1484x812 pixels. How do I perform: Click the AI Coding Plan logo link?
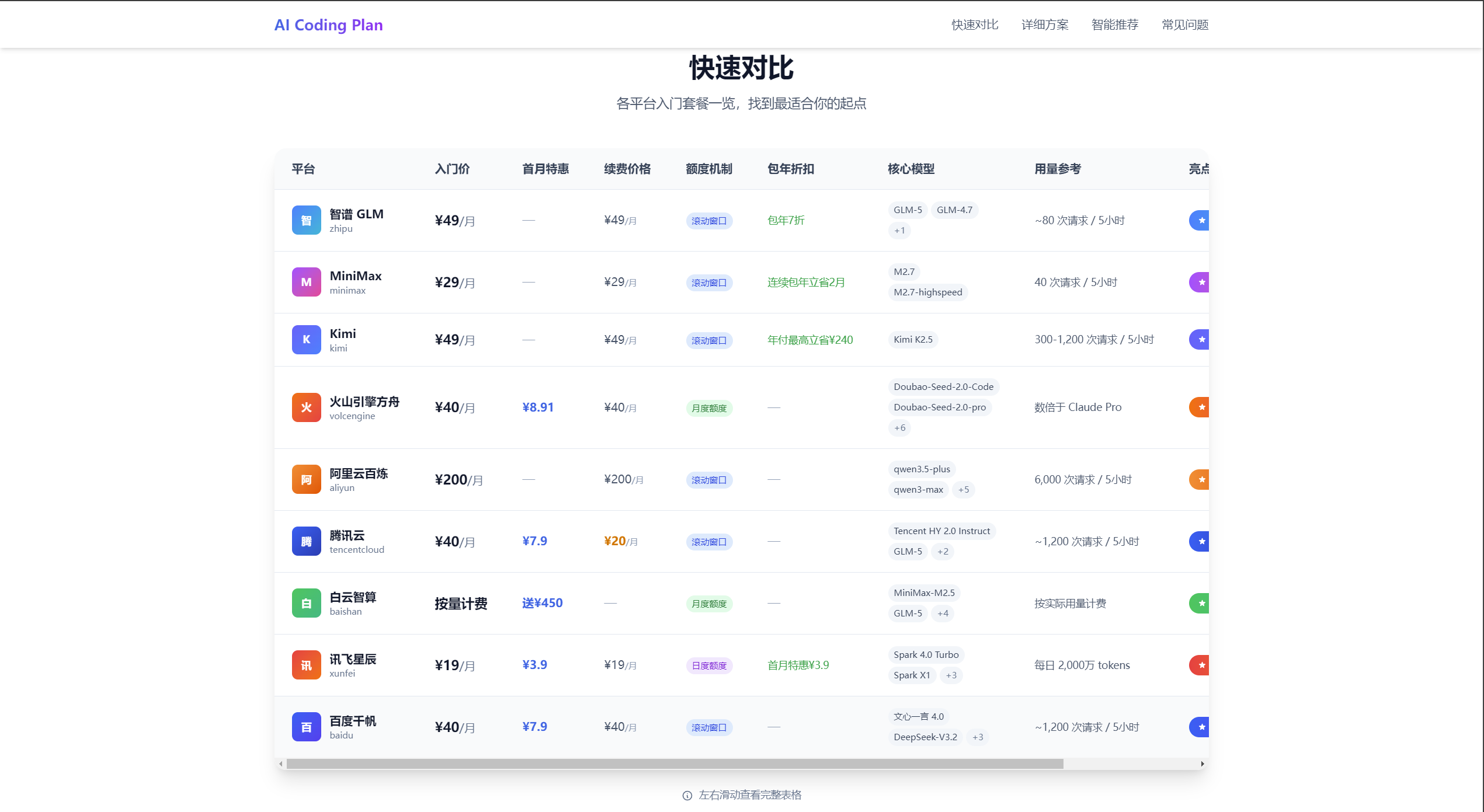pos(329,25)
